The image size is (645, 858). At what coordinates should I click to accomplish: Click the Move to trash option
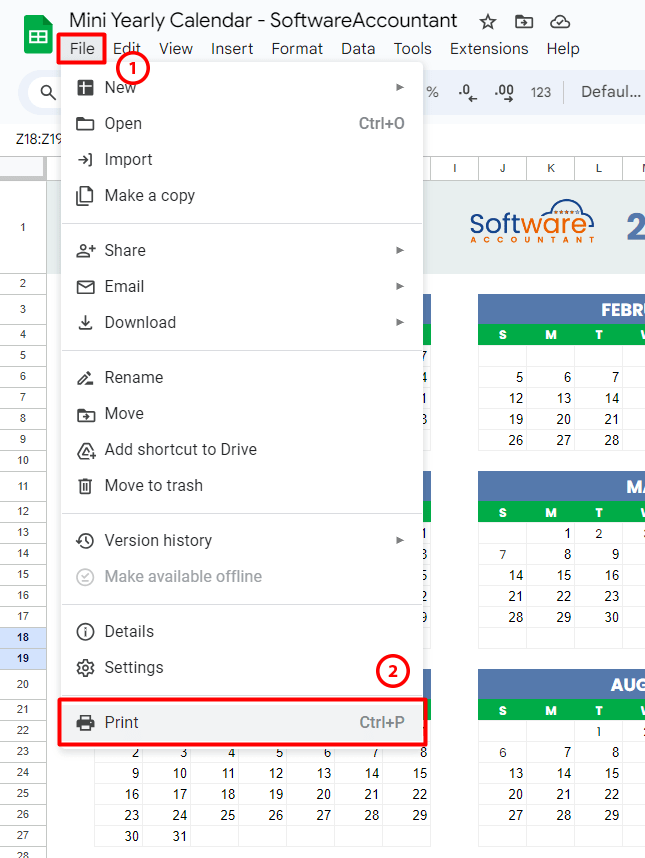(242, 485)
